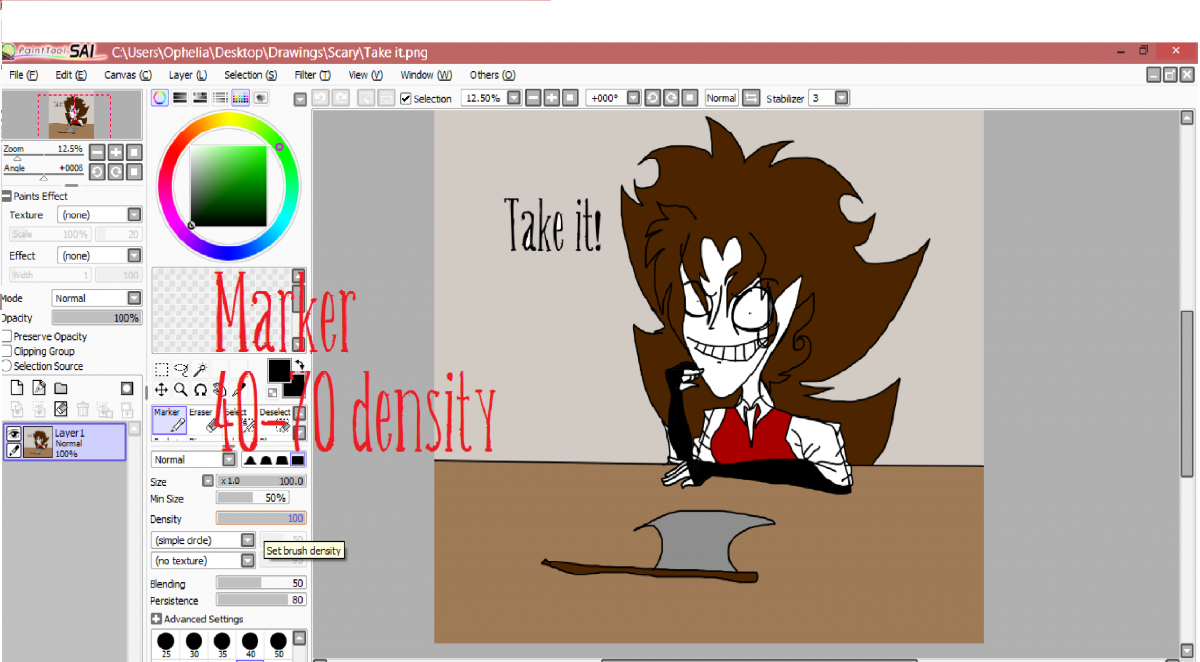
Task: Show the color wheel panel
Action: (160, 98)
